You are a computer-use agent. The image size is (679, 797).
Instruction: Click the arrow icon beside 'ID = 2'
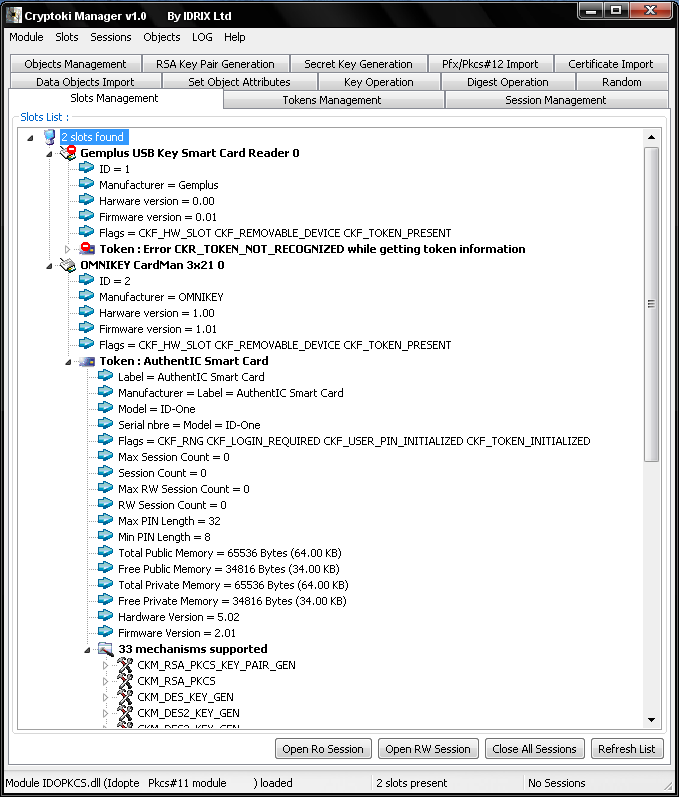[86, 279]
